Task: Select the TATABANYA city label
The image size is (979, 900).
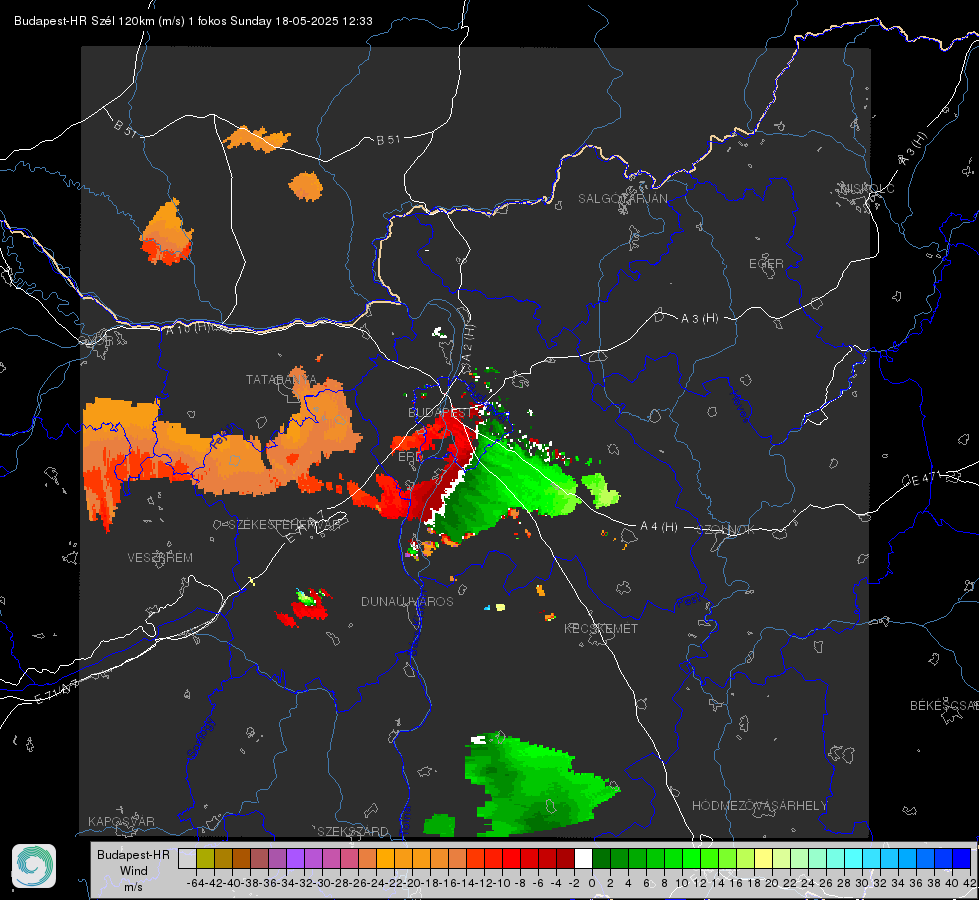Action: click(282, 380)
